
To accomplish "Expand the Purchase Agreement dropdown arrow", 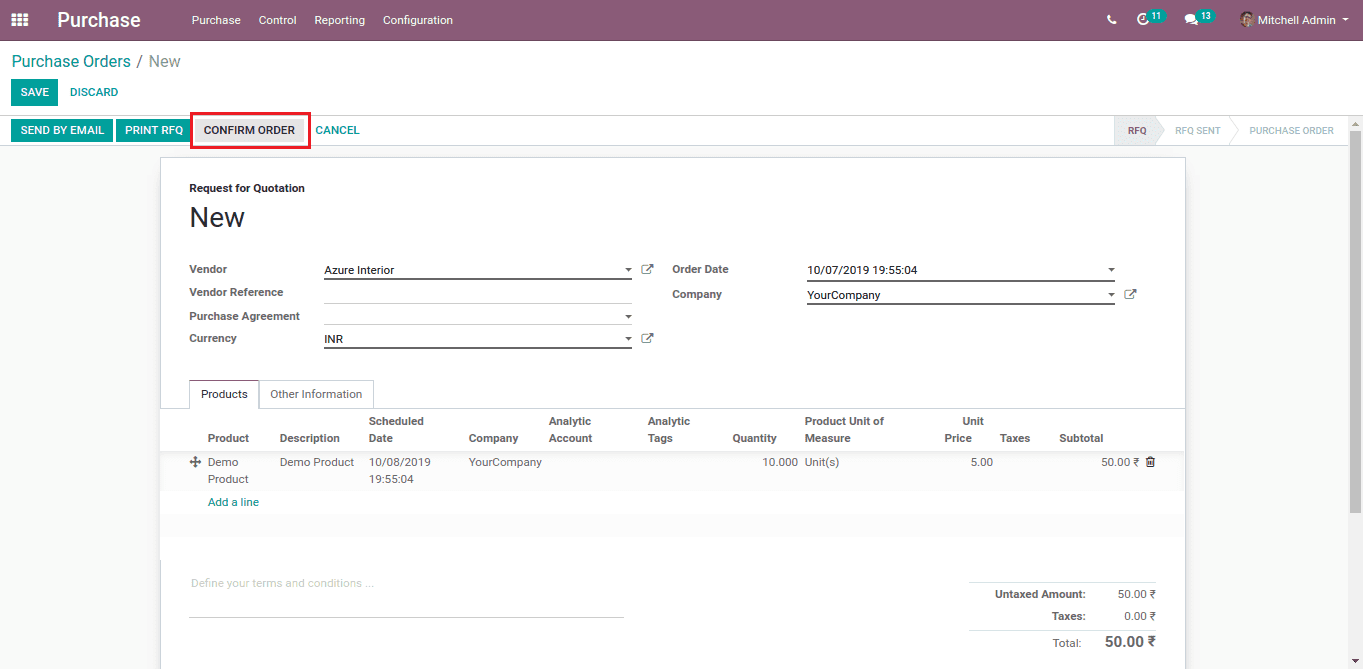I will click(x=628, y=317).
